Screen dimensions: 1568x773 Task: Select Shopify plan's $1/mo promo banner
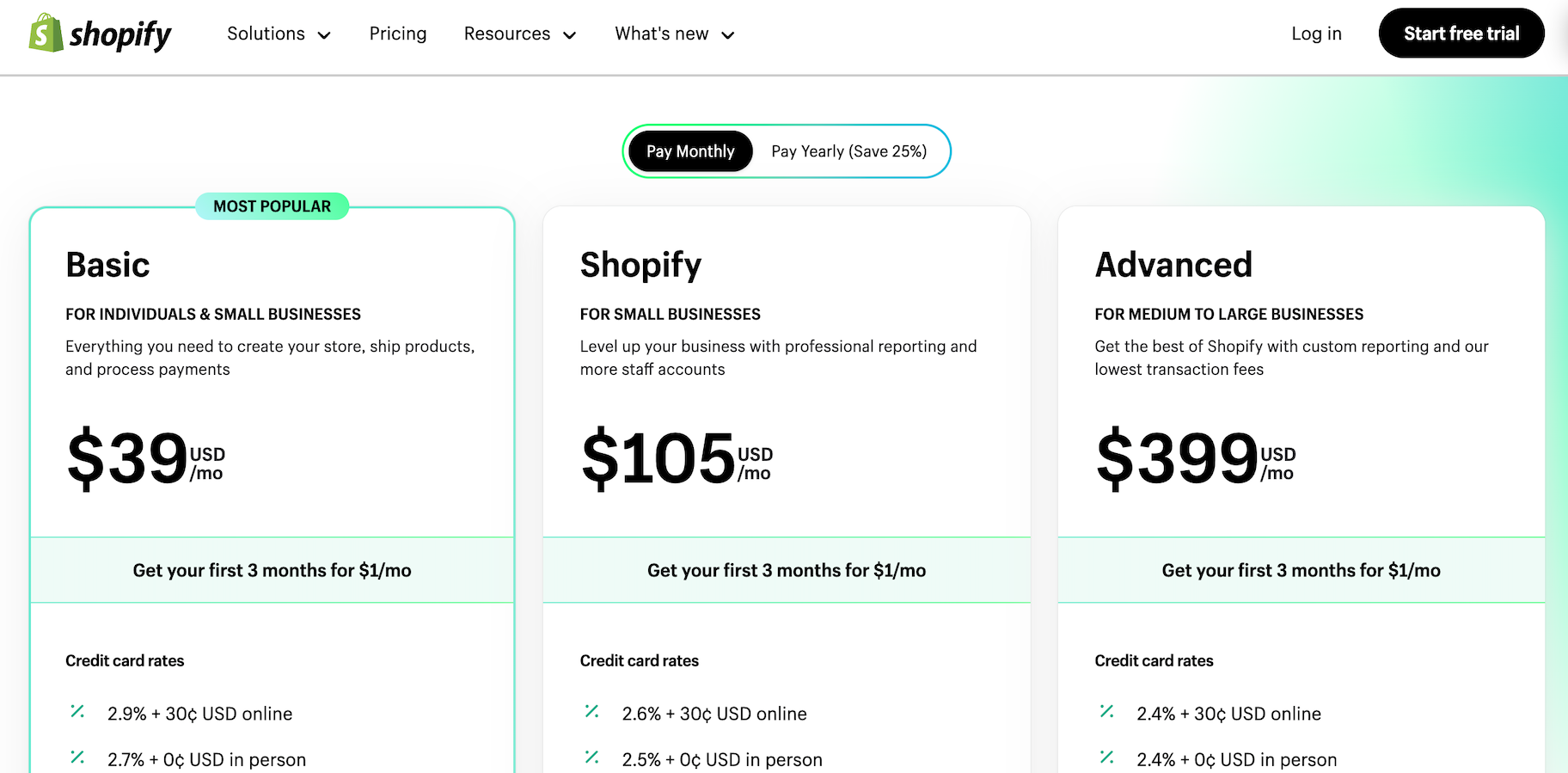click(x=786, y=570)
